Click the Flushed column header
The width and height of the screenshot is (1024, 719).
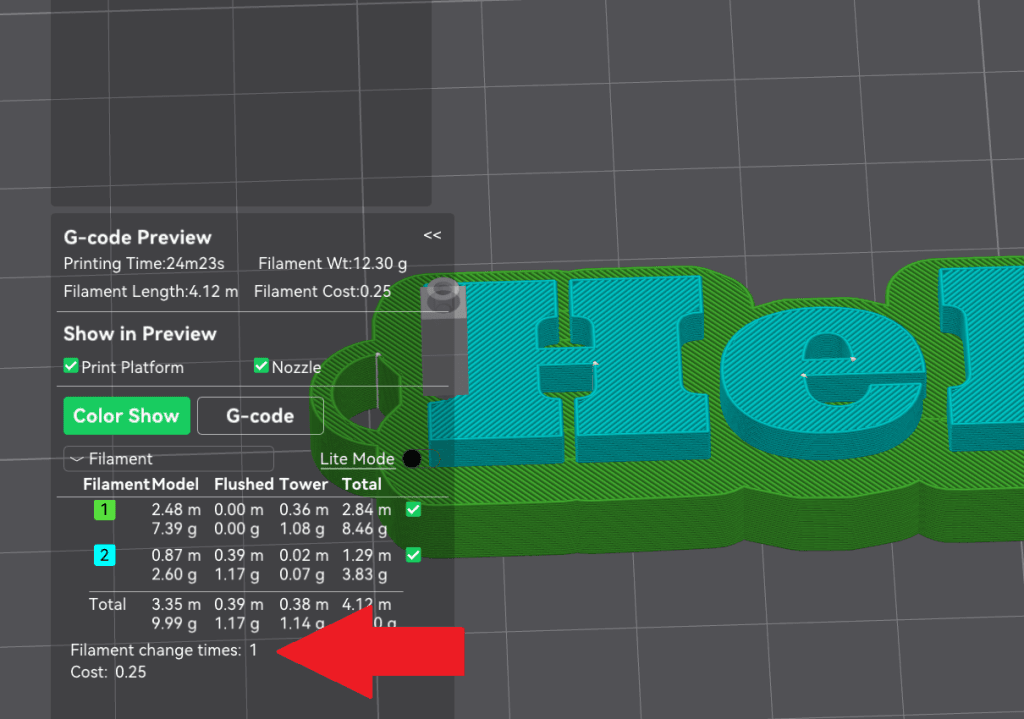click(244, 484)
